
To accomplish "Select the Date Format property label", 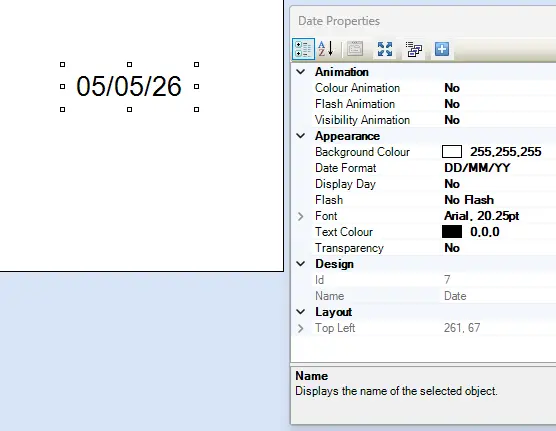I will click(346, 168).
